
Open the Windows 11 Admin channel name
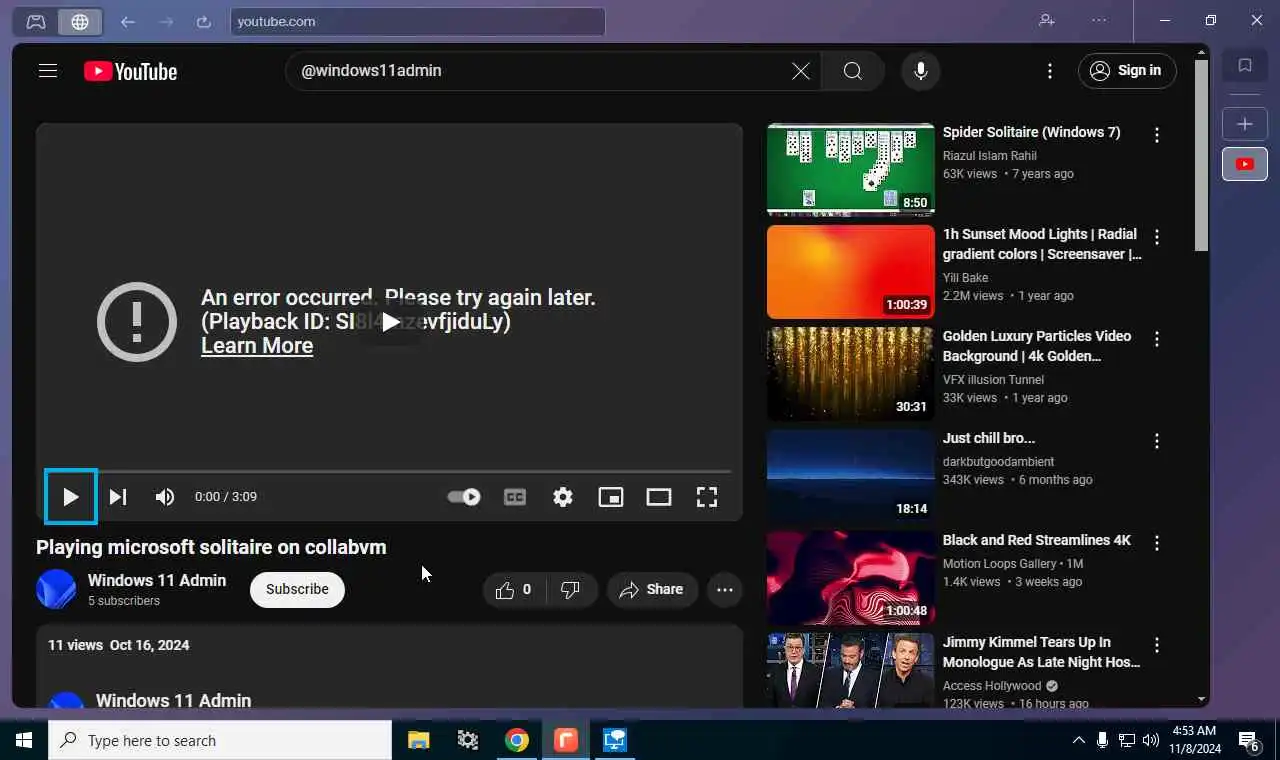tap(157, 580)
